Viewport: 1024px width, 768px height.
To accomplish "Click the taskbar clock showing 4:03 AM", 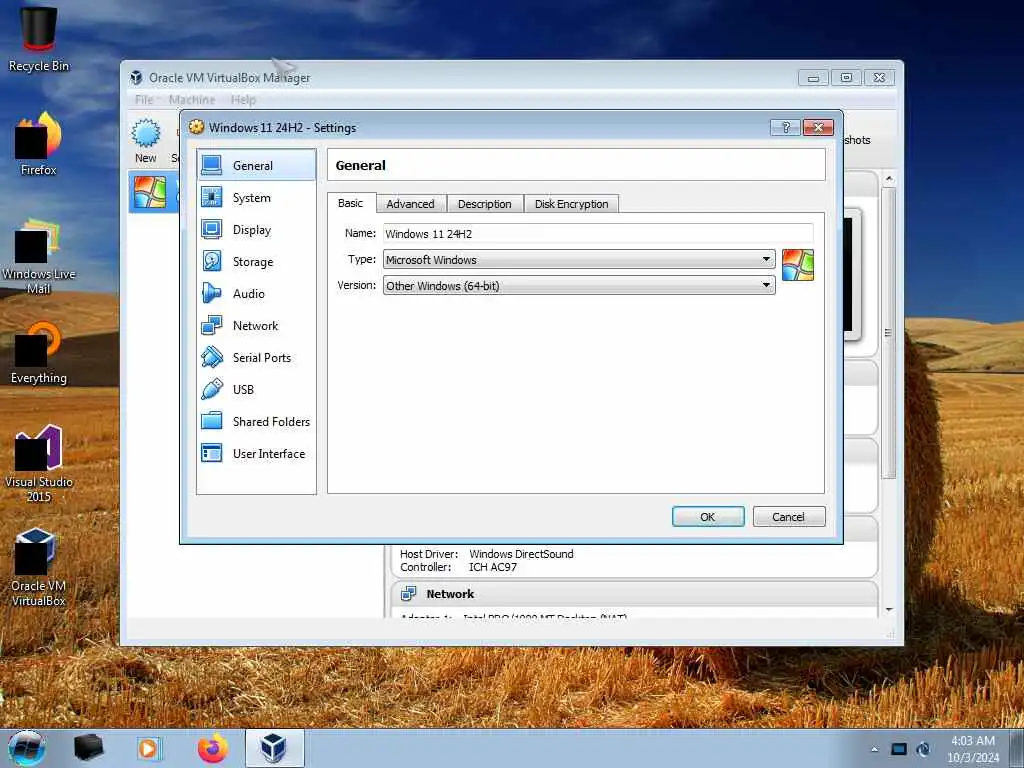I will [x=973, y=749].
